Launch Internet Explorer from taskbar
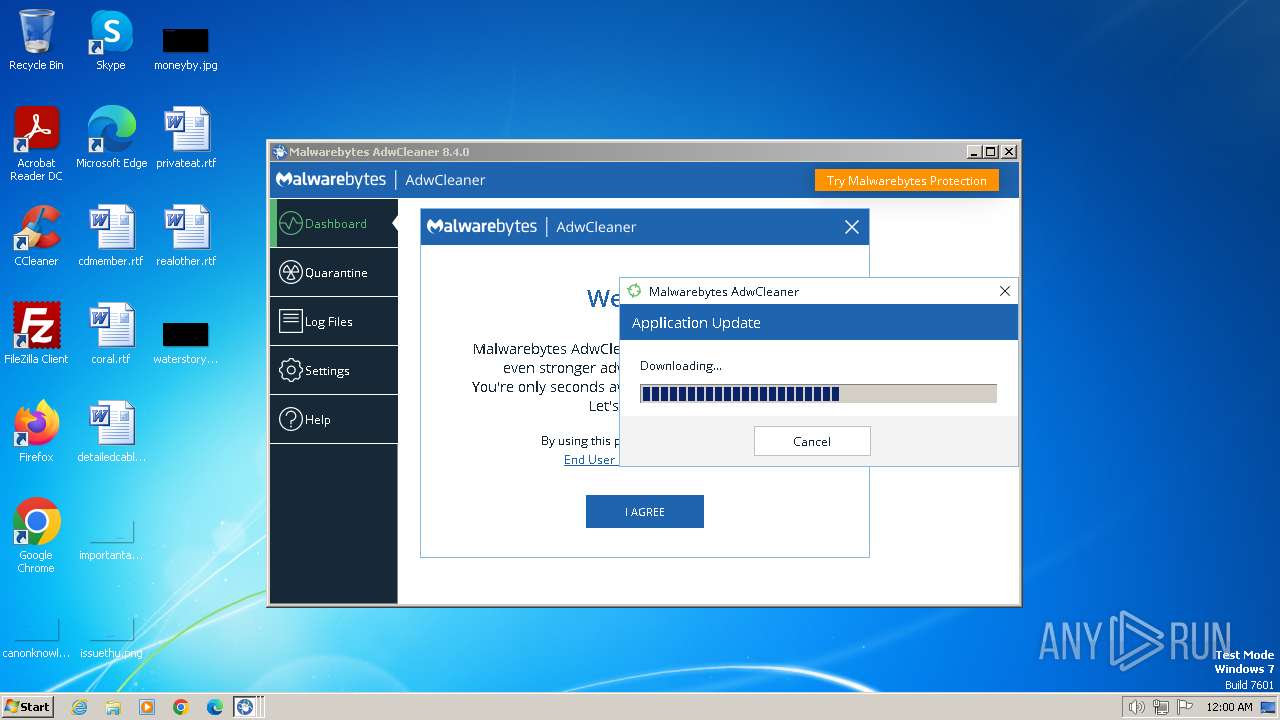Viewport: 1280px width, 720px height. 79,707
